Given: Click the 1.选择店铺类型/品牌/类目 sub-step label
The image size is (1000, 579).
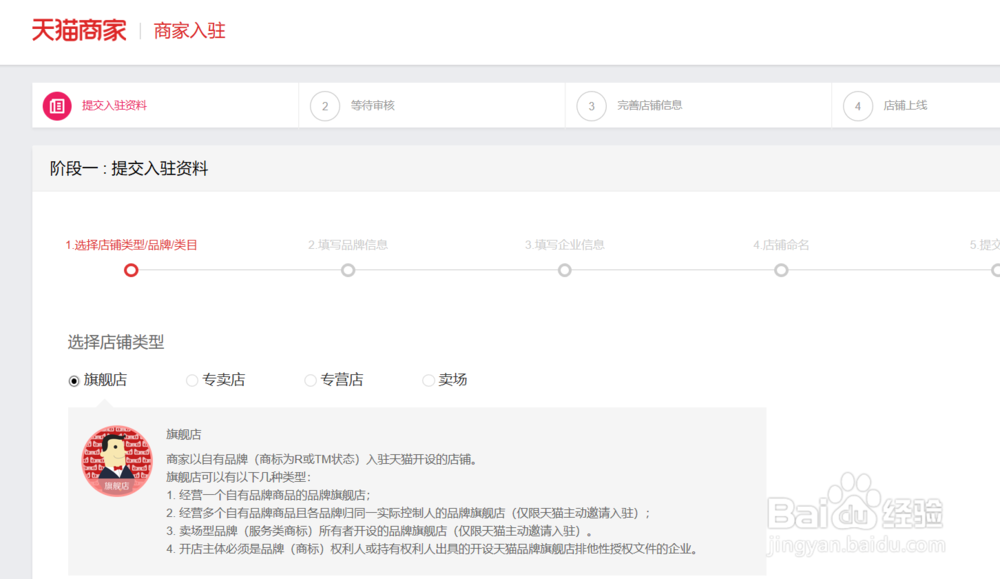Looking at the screenshot, I should coord(131,245).
